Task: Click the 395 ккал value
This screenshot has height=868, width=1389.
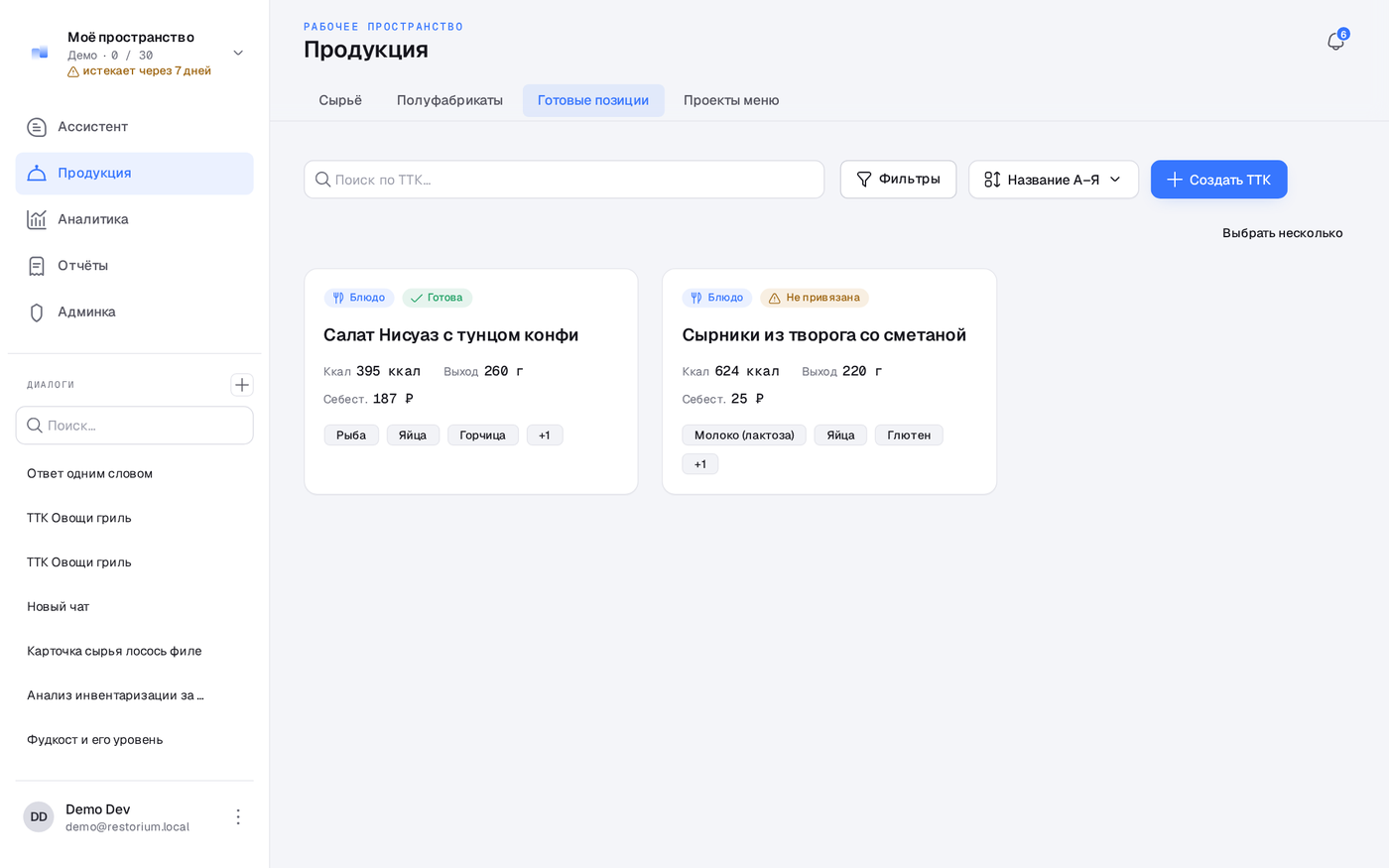Action: click(x=388, y=371)
